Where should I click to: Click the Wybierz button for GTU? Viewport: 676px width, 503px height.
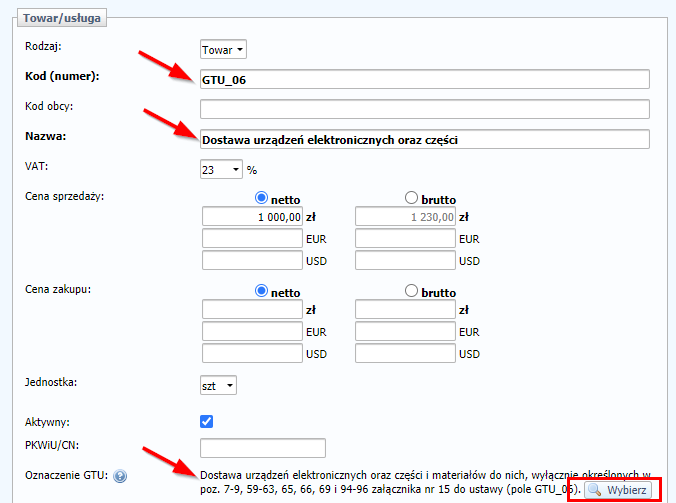pyautogui.click(x=619, y=489)
